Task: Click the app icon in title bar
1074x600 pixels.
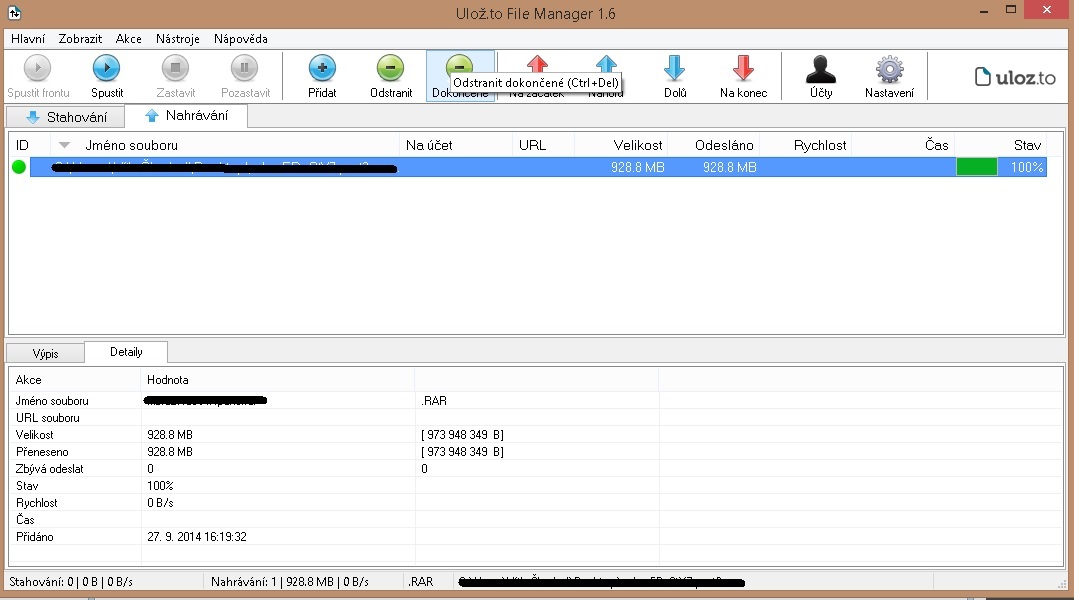Action: [14, 12]
